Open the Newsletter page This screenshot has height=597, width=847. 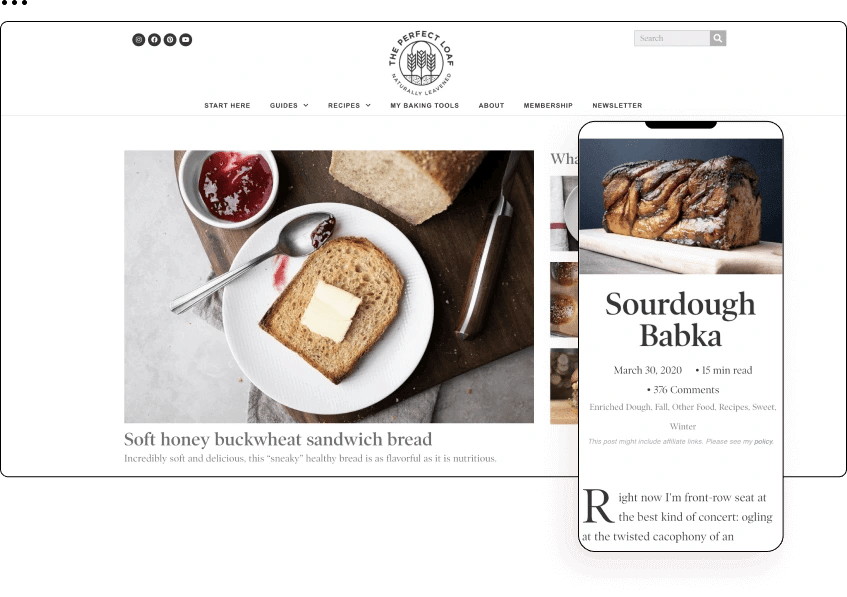click(x=617, y=105)
